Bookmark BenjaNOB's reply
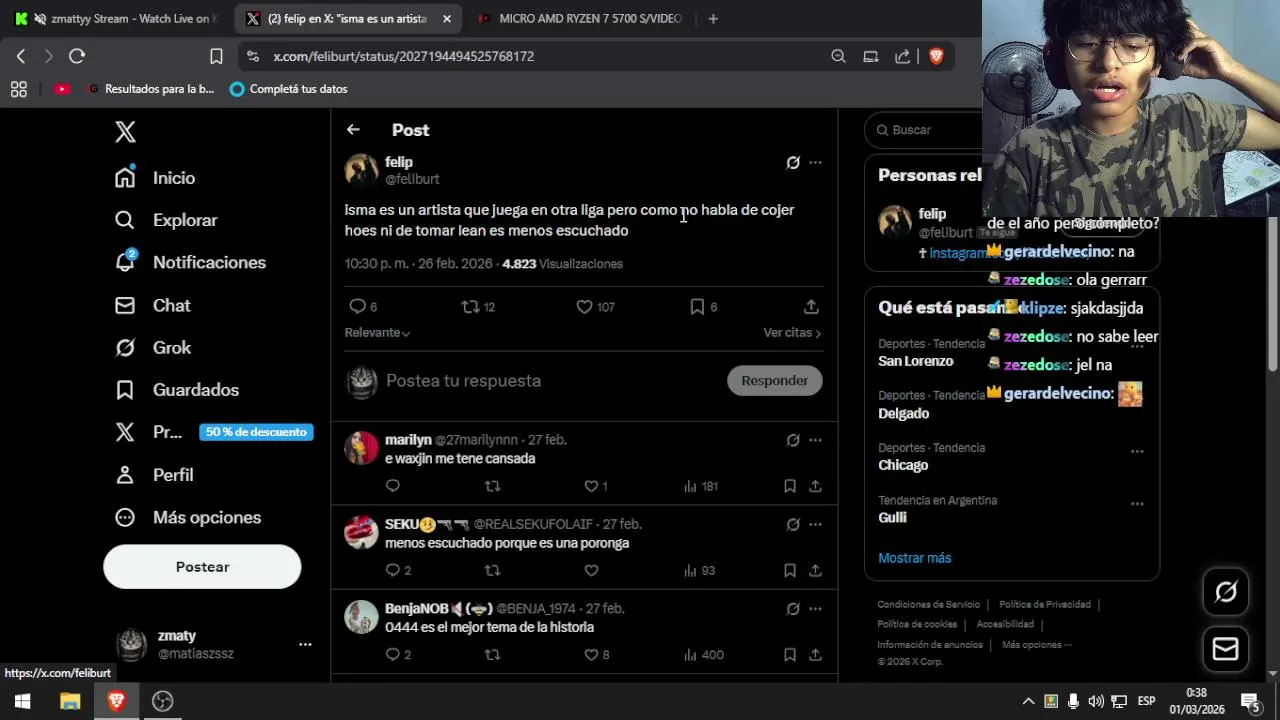Viewport: 1280px width, 720px height. point(790,655)
